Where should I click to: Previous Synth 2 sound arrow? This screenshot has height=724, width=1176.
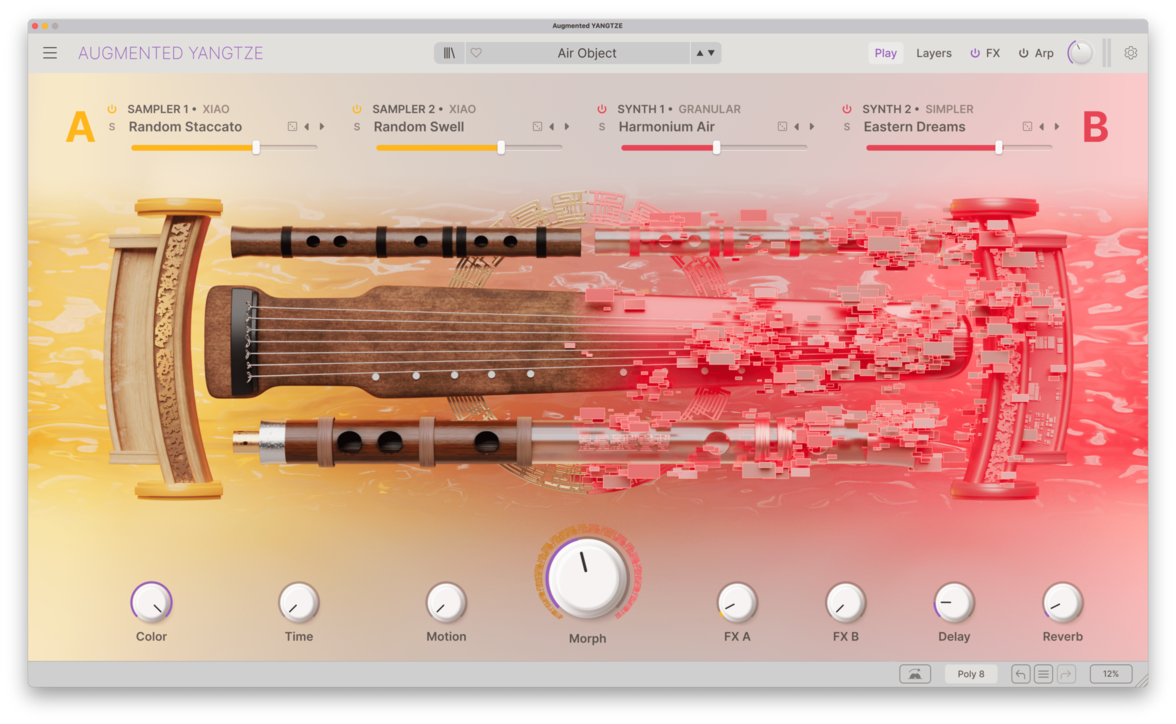point(1042,127)
